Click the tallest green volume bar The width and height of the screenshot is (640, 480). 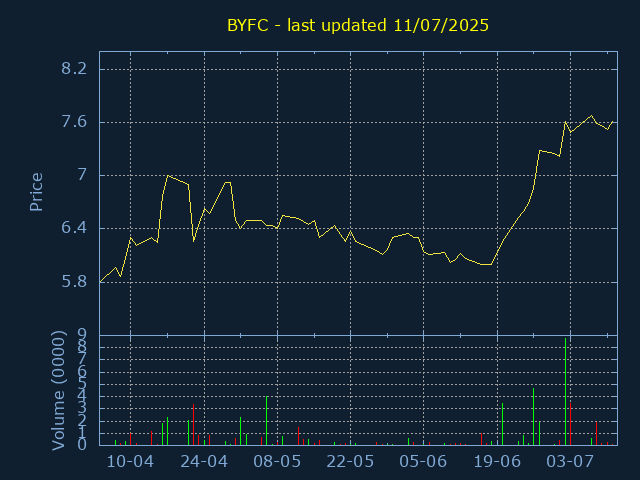[x=565, y=391]
